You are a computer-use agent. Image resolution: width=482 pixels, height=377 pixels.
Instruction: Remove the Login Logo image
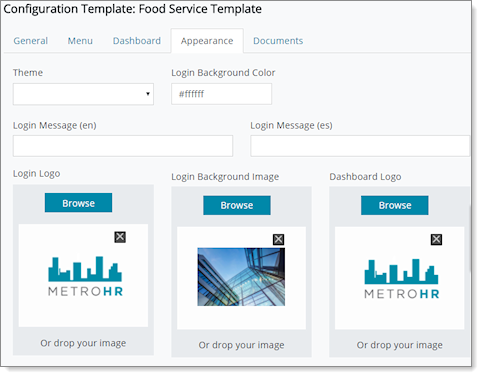click(120, 237)
